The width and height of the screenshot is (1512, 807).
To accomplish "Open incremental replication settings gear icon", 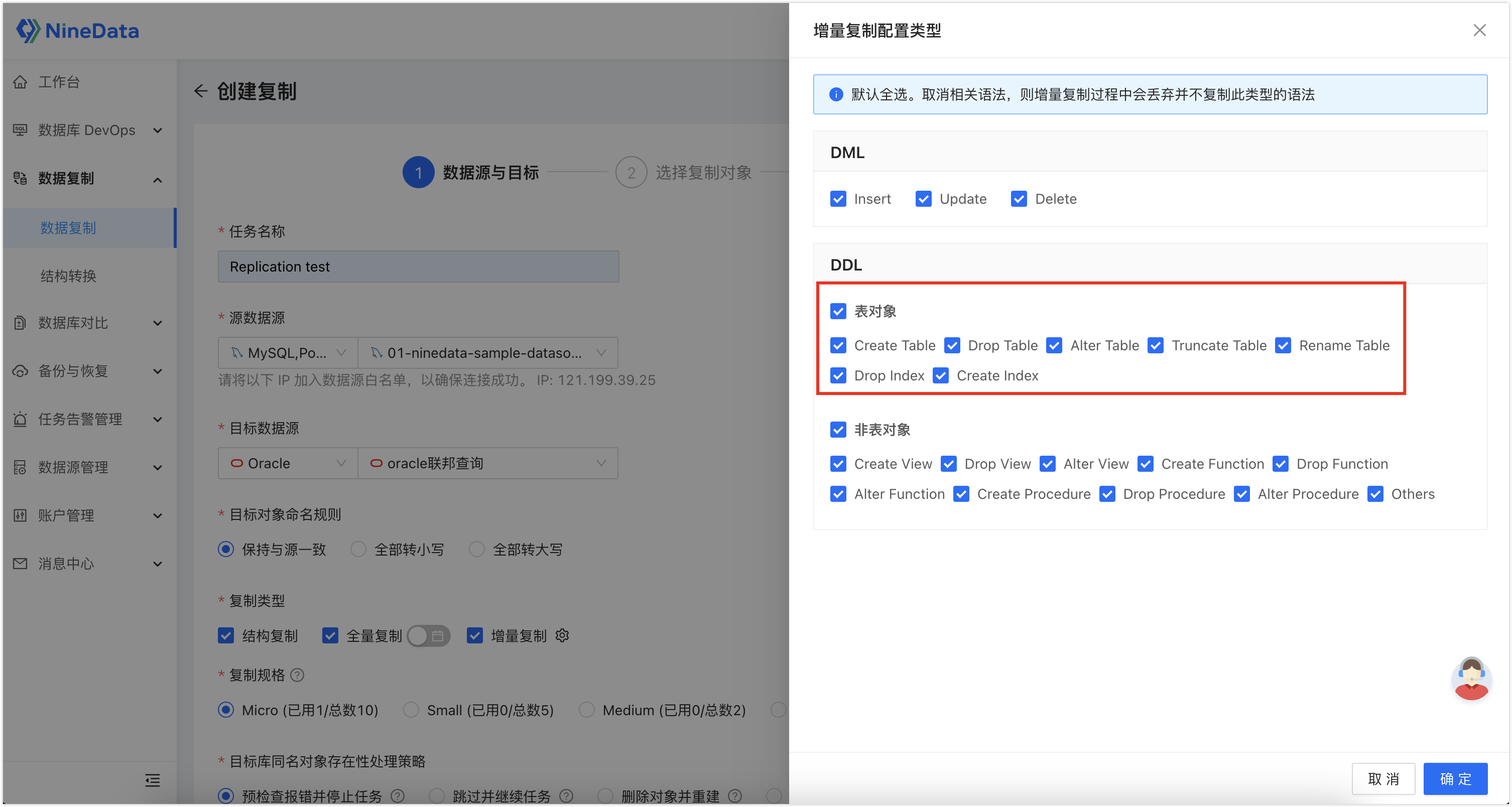I will tap(562, 636).
